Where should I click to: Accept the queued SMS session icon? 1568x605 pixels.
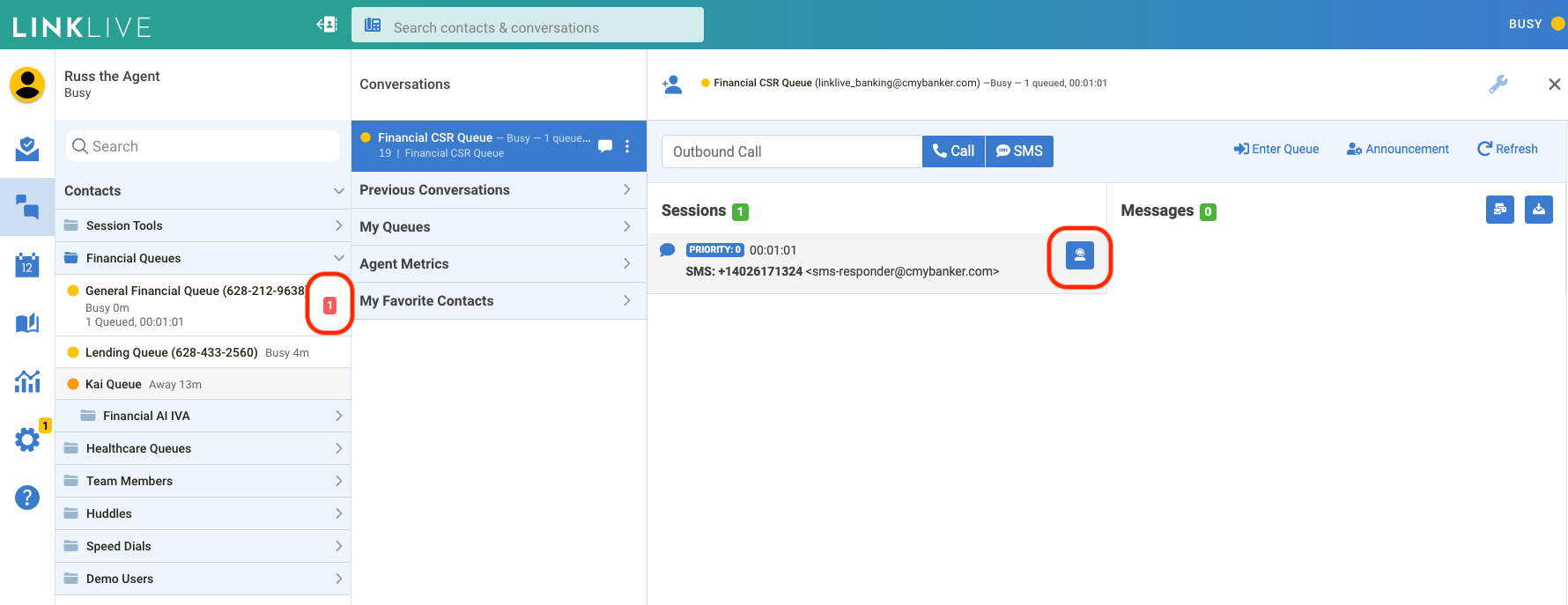pos(1079,255)
